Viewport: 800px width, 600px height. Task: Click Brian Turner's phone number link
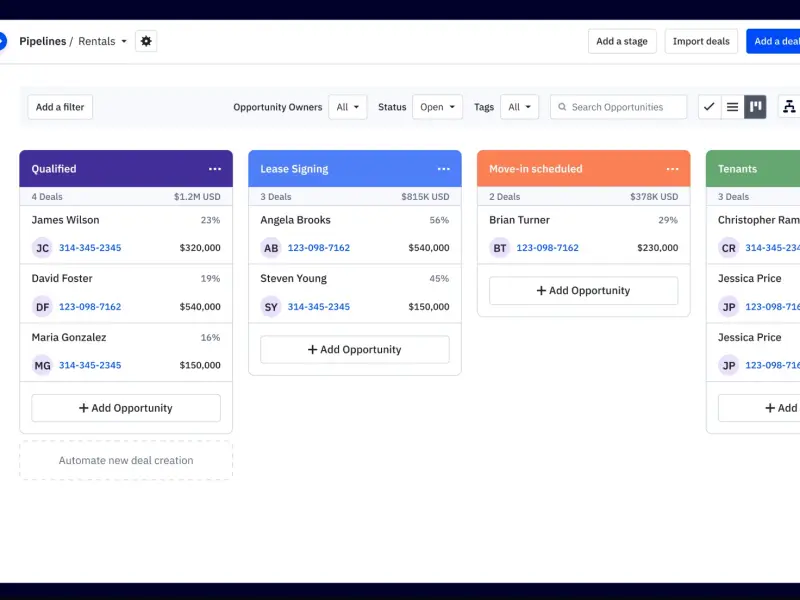547,248
